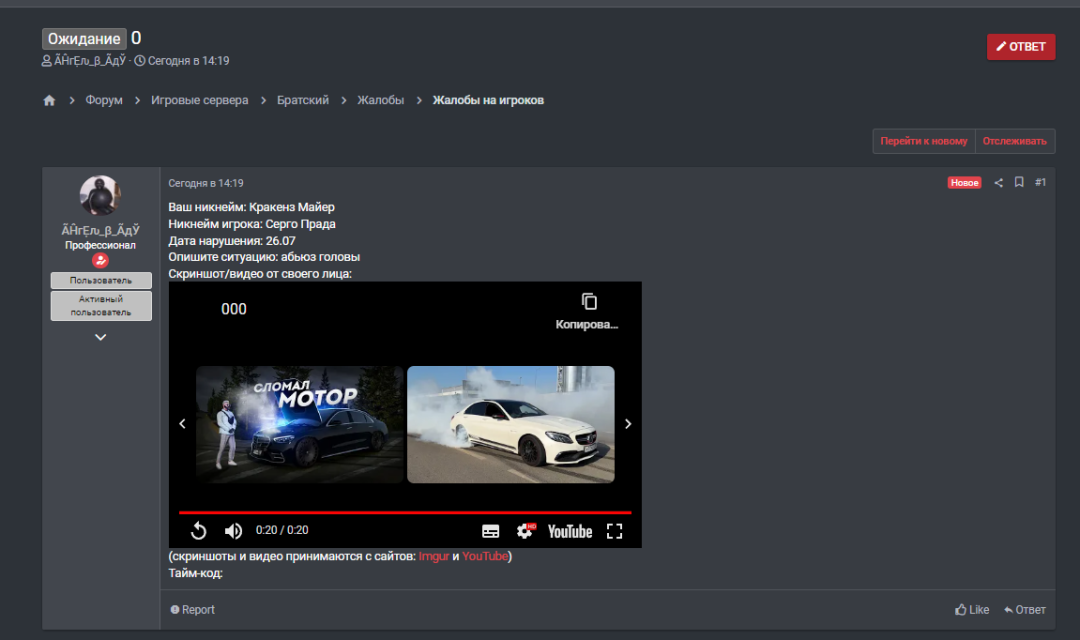Go to the Братский breadcrumb

click(x=303, y=101)
